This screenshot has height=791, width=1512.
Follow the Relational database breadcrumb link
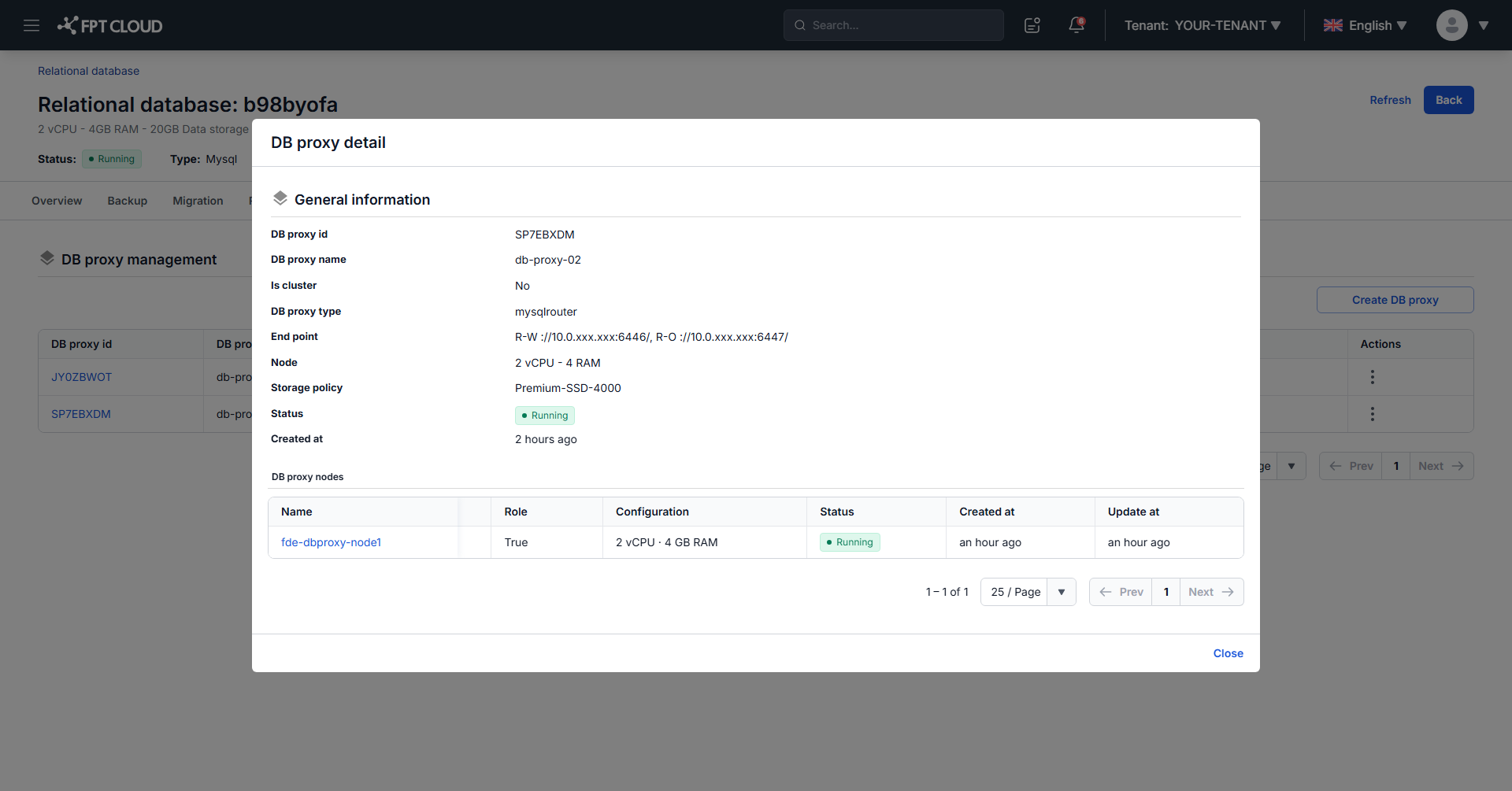88,71
